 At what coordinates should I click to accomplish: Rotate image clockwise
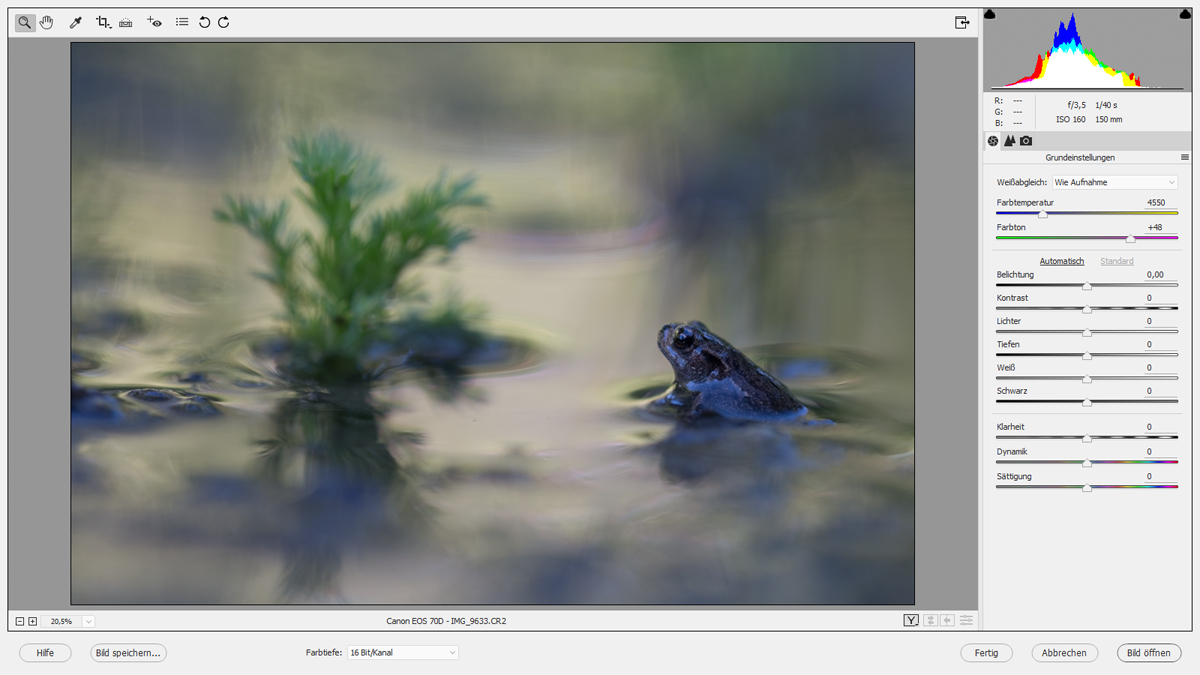pyautogui.click(x=224, y=22)
